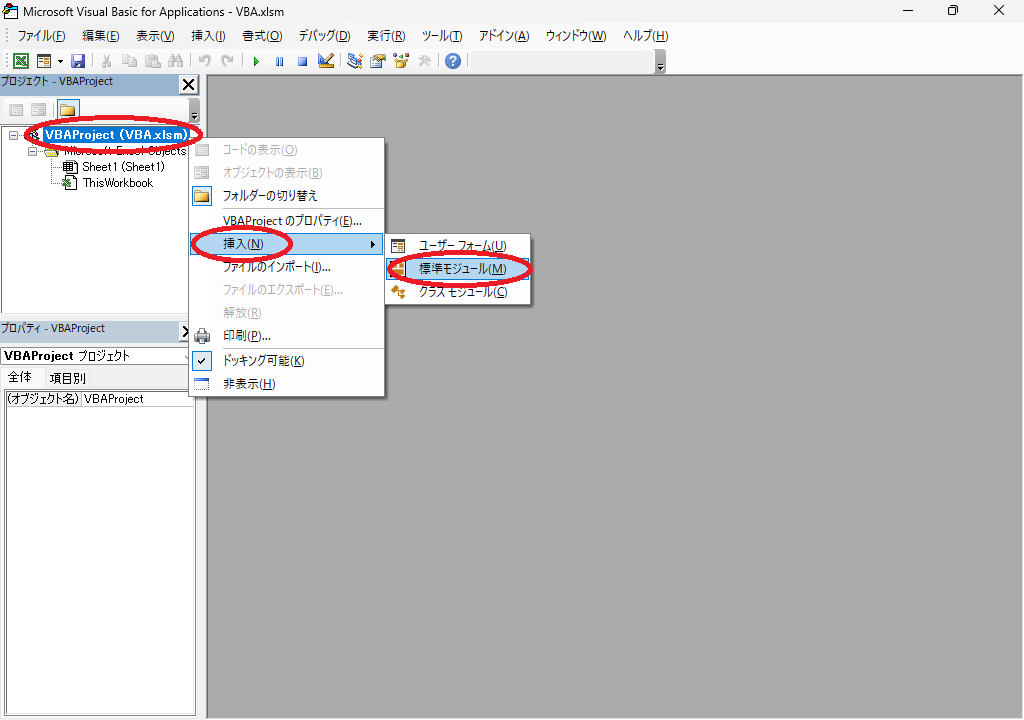
Task: Open Find with the binoculars icon
Action: pyautogui.click(x=176, y=61)
